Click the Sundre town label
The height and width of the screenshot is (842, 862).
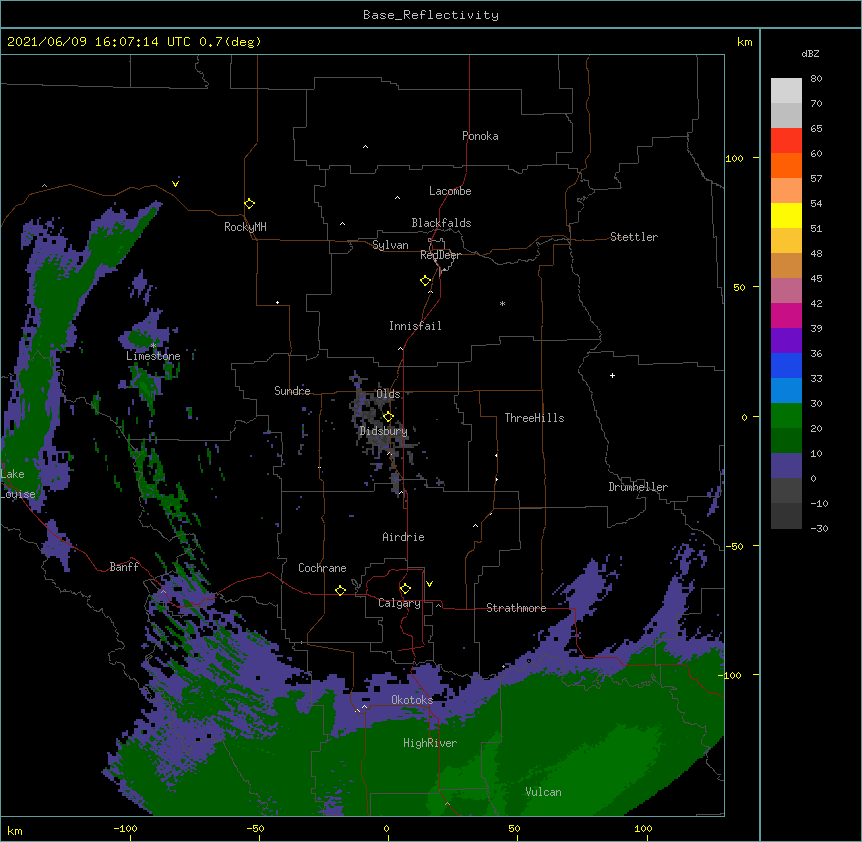pos(292,391)
